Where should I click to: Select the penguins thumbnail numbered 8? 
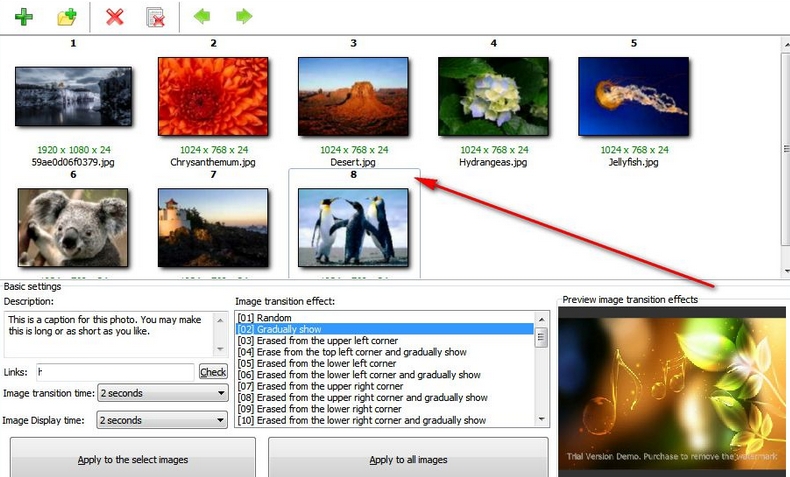pyautogui.click(x=353, y=227)
